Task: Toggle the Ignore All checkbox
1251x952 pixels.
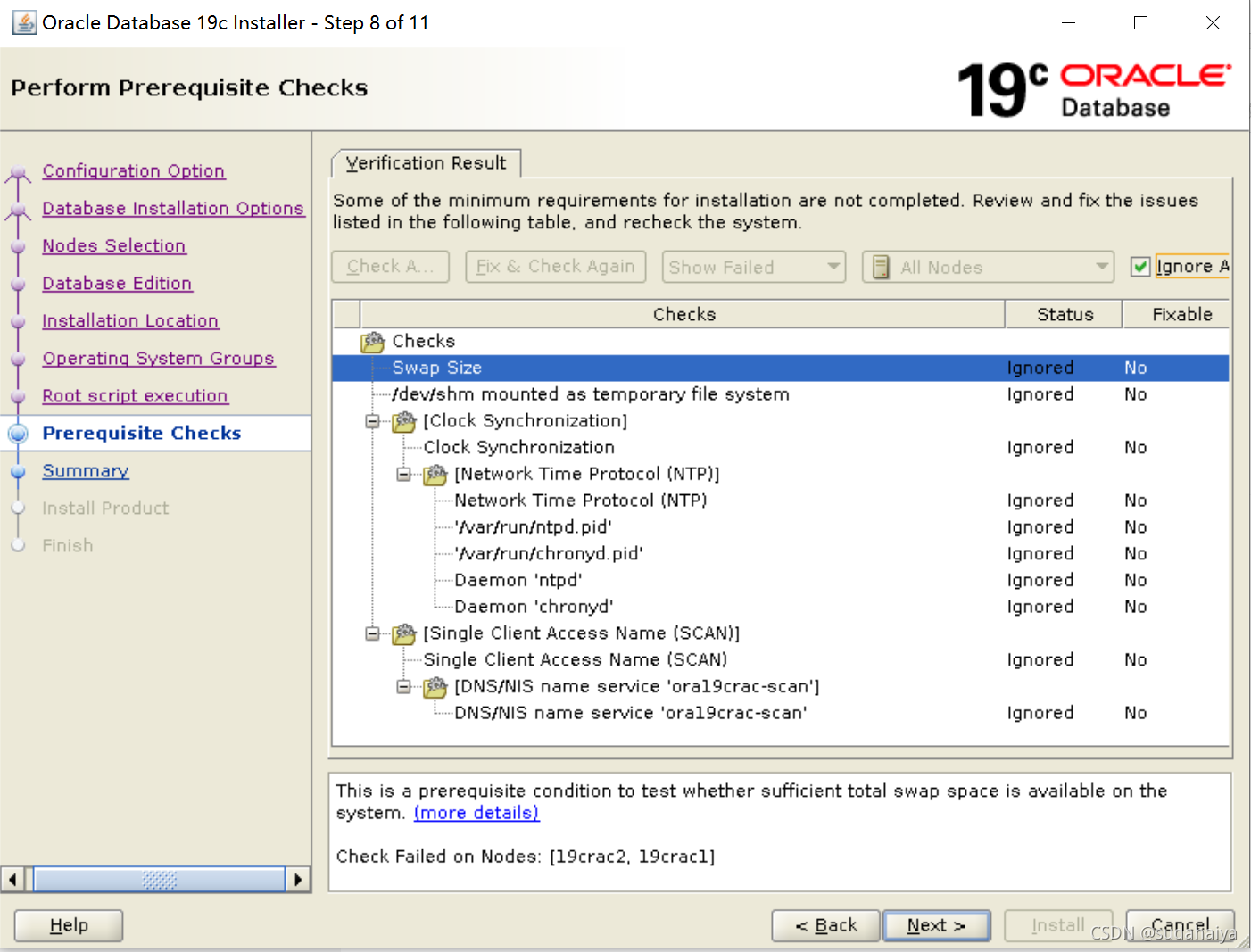Action: pyautogui.click(x=1139, y=267)
